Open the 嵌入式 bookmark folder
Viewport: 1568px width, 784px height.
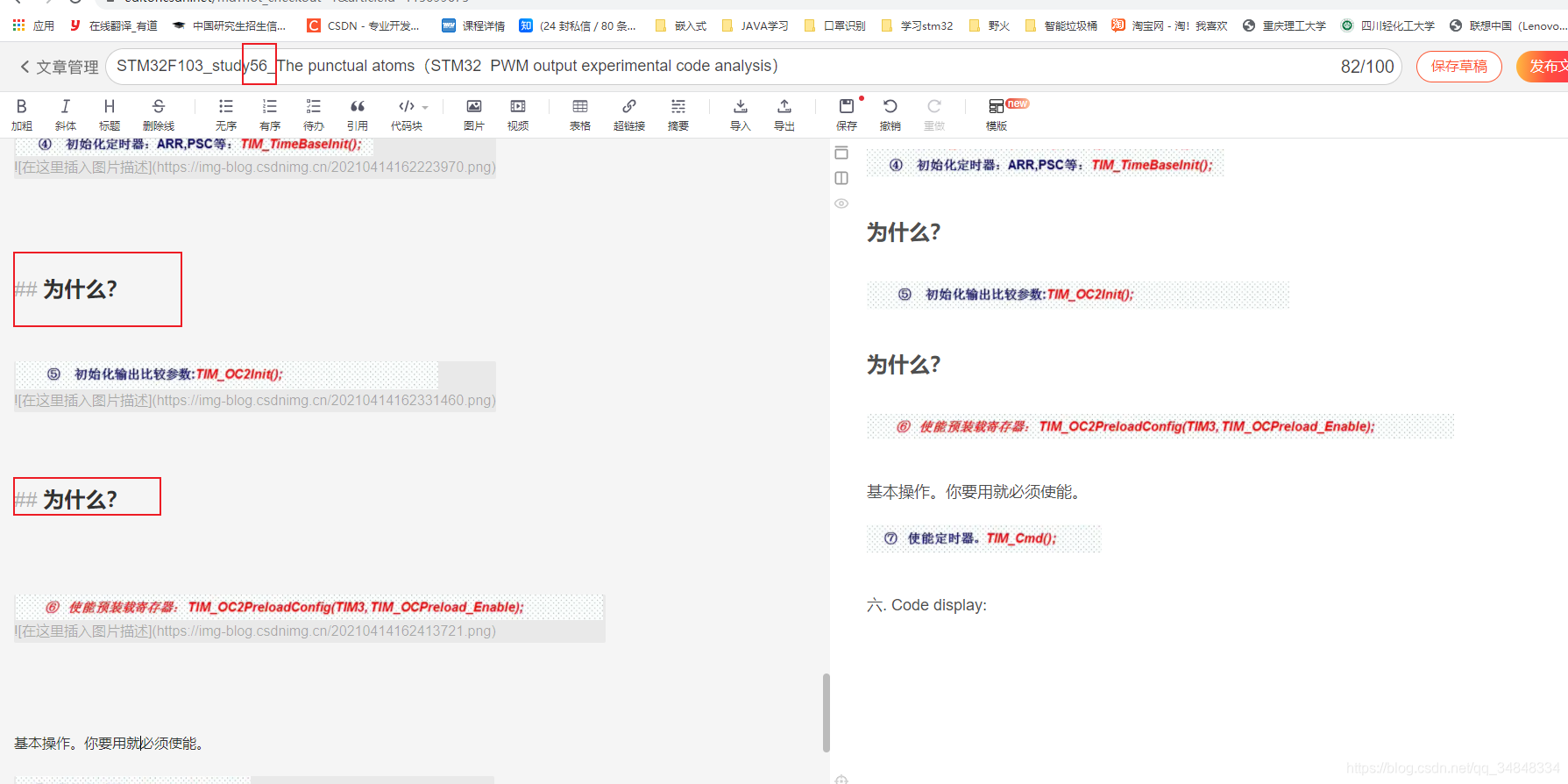681,25
